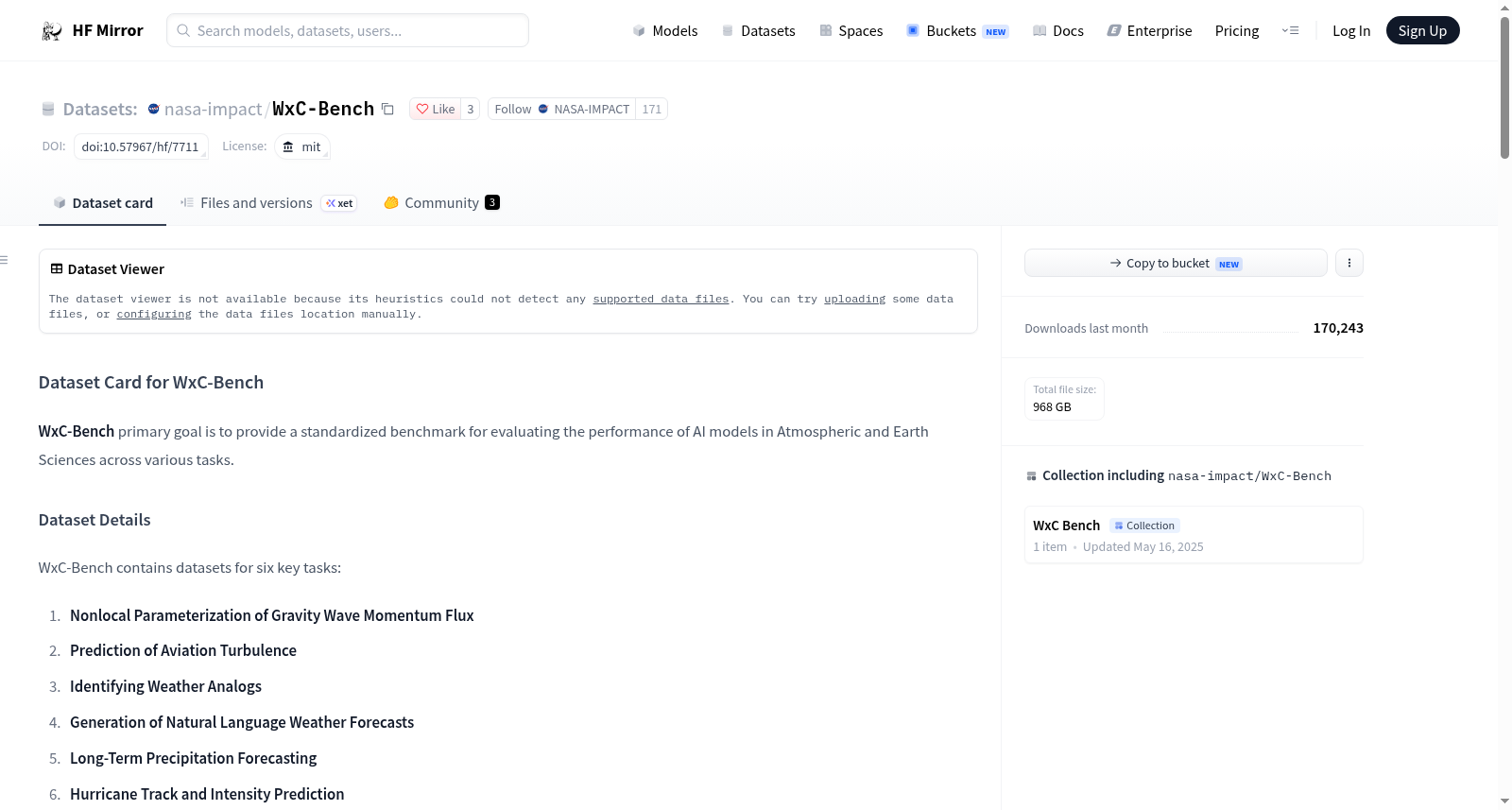Open the supported data files link

pyautogui.click(x=661, y=299)
